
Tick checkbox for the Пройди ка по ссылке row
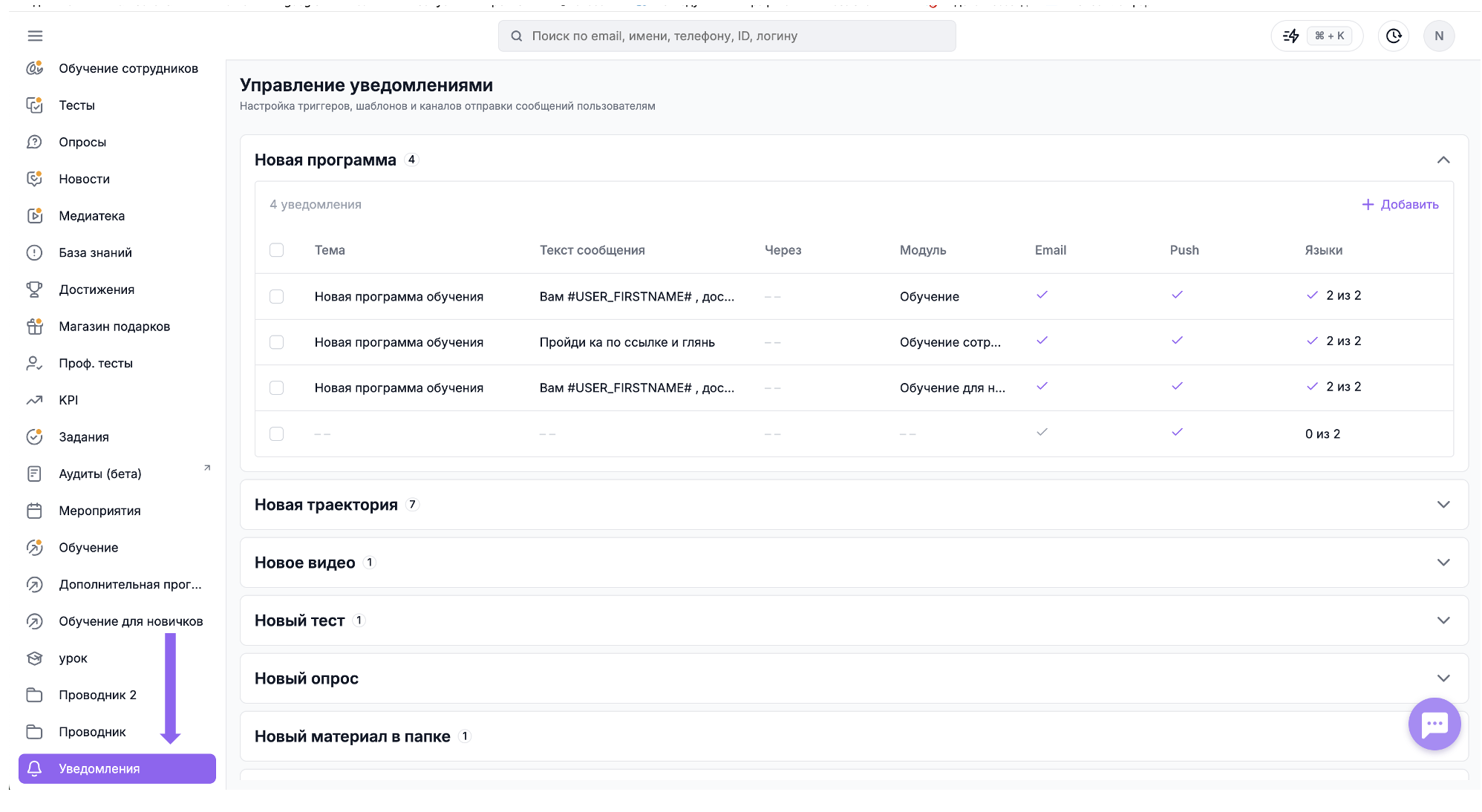click(x=276, y=342)
